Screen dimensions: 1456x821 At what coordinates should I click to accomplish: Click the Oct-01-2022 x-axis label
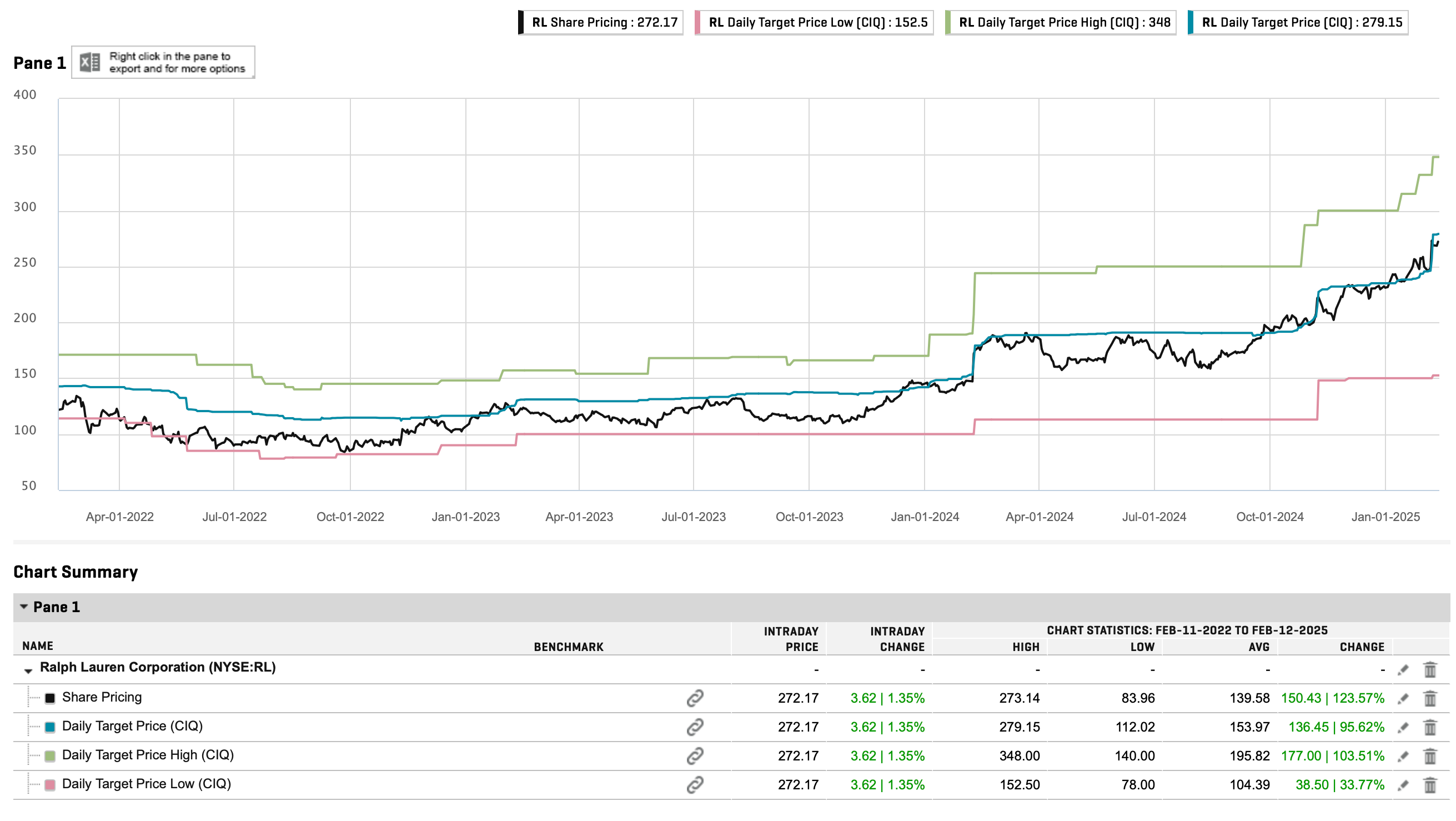(x=350, y=517)
